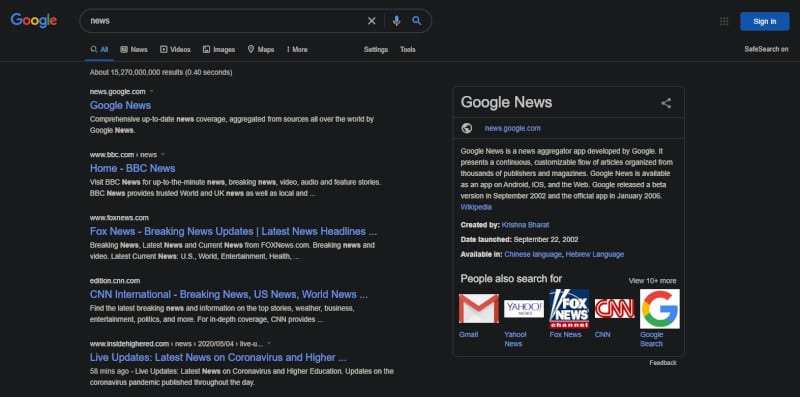Click the Fox News text label
800x397 pixels.
click(565, 335)
